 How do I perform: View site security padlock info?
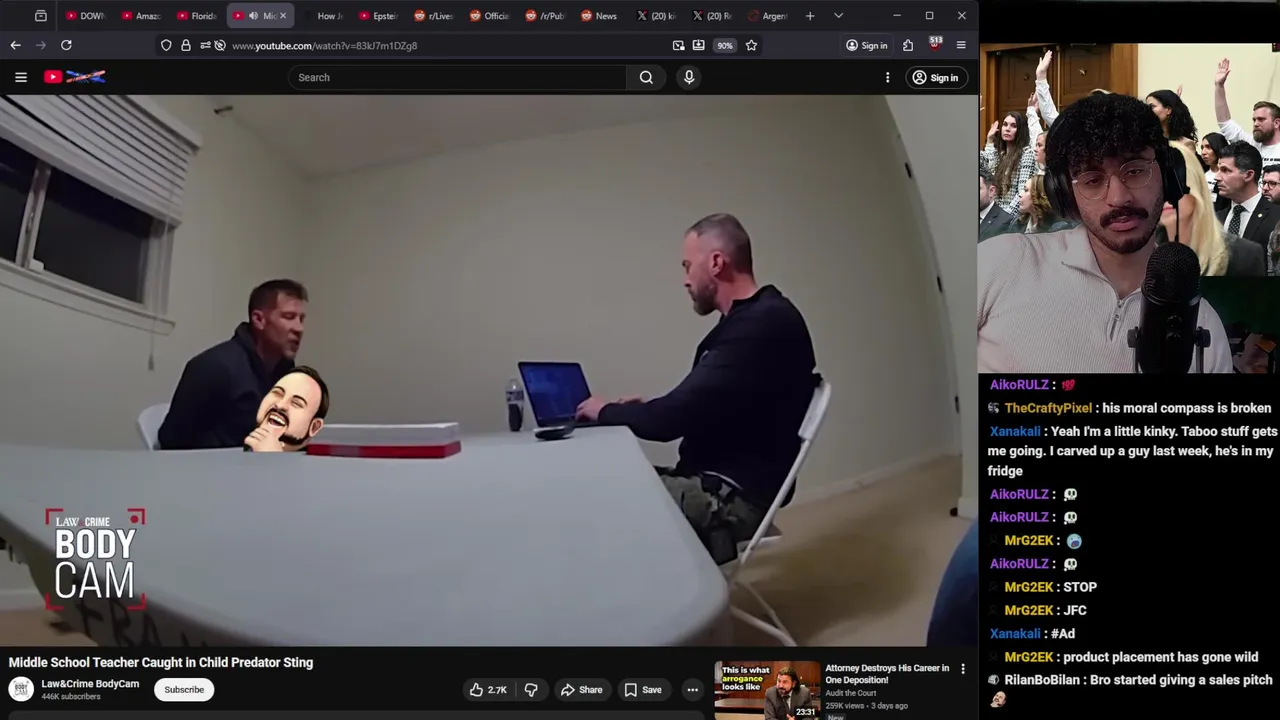click(x=186, y=45)
